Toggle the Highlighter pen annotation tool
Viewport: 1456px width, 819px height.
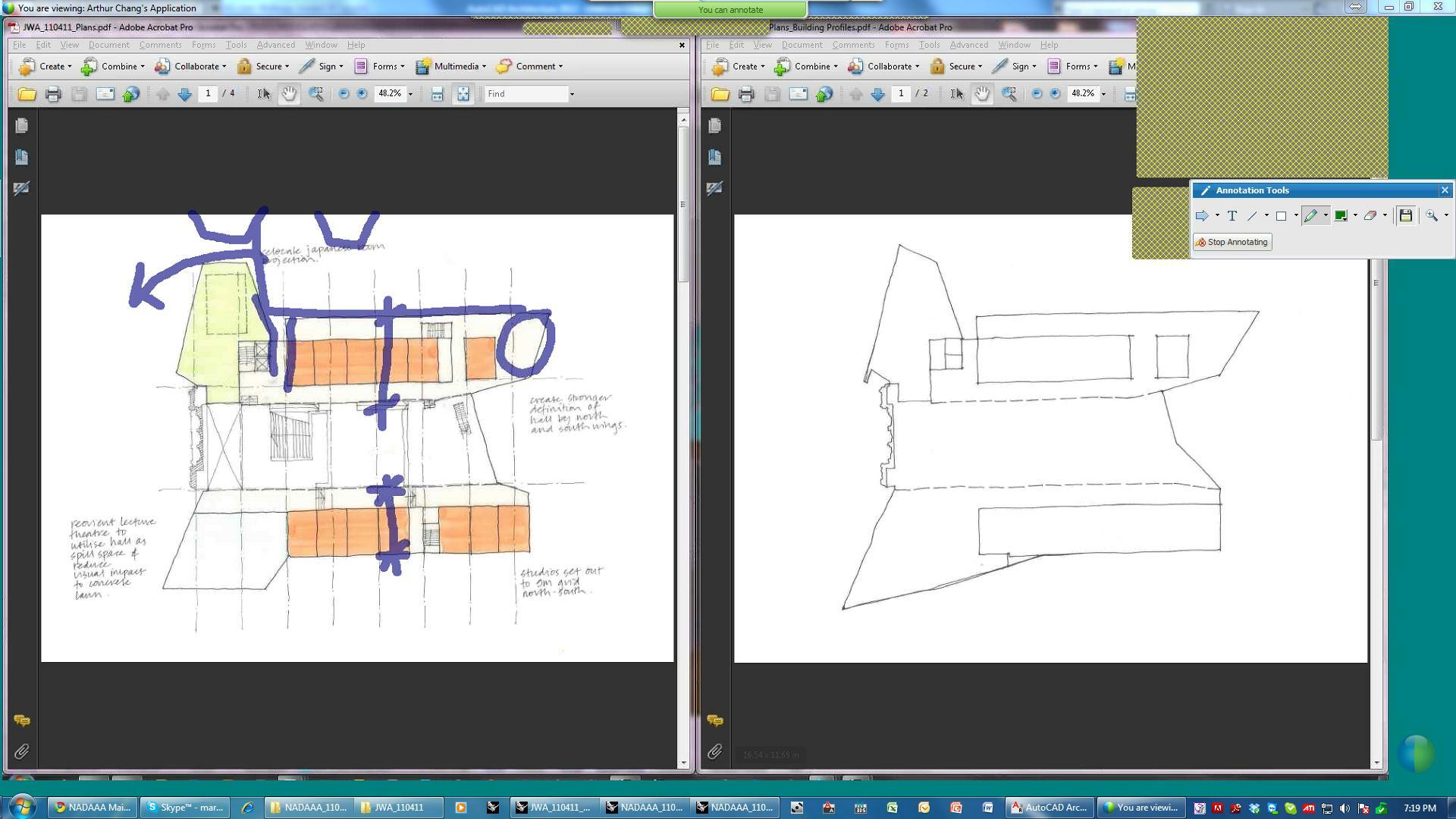[1311, 216]
